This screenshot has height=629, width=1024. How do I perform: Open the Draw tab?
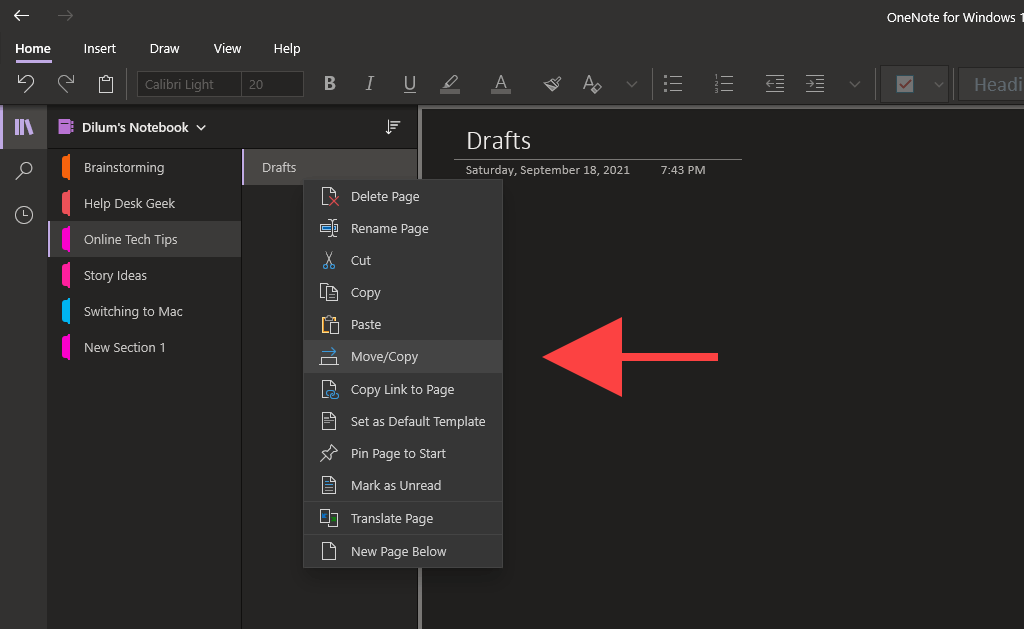coord(165,48)
